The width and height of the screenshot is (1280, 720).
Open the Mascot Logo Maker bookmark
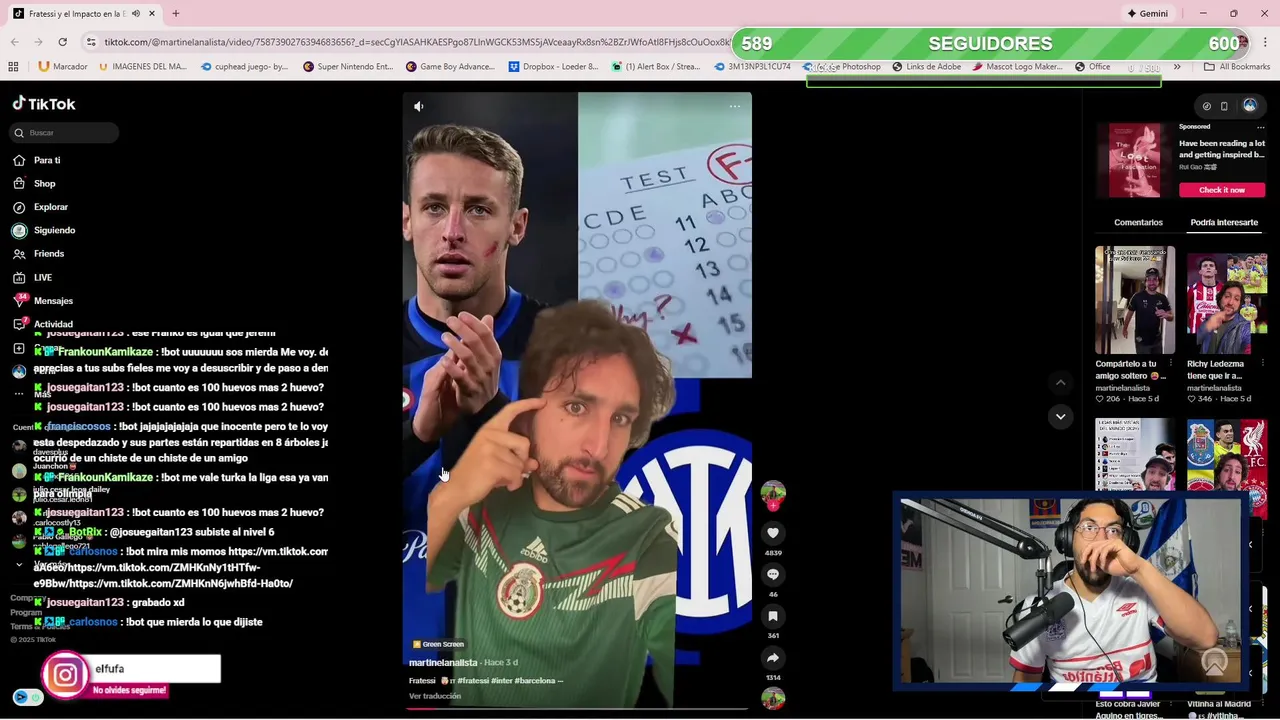tap(1017, 67)
